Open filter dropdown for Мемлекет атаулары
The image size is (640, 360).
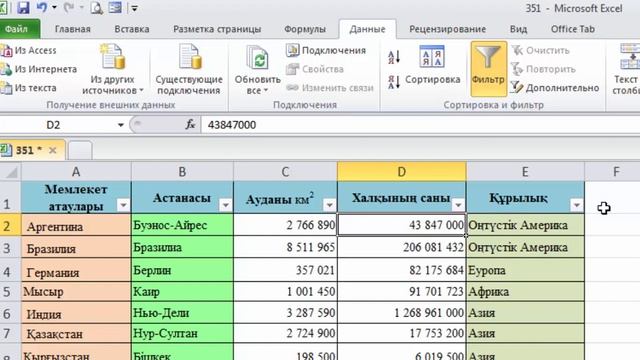click(x=123, y=205)
